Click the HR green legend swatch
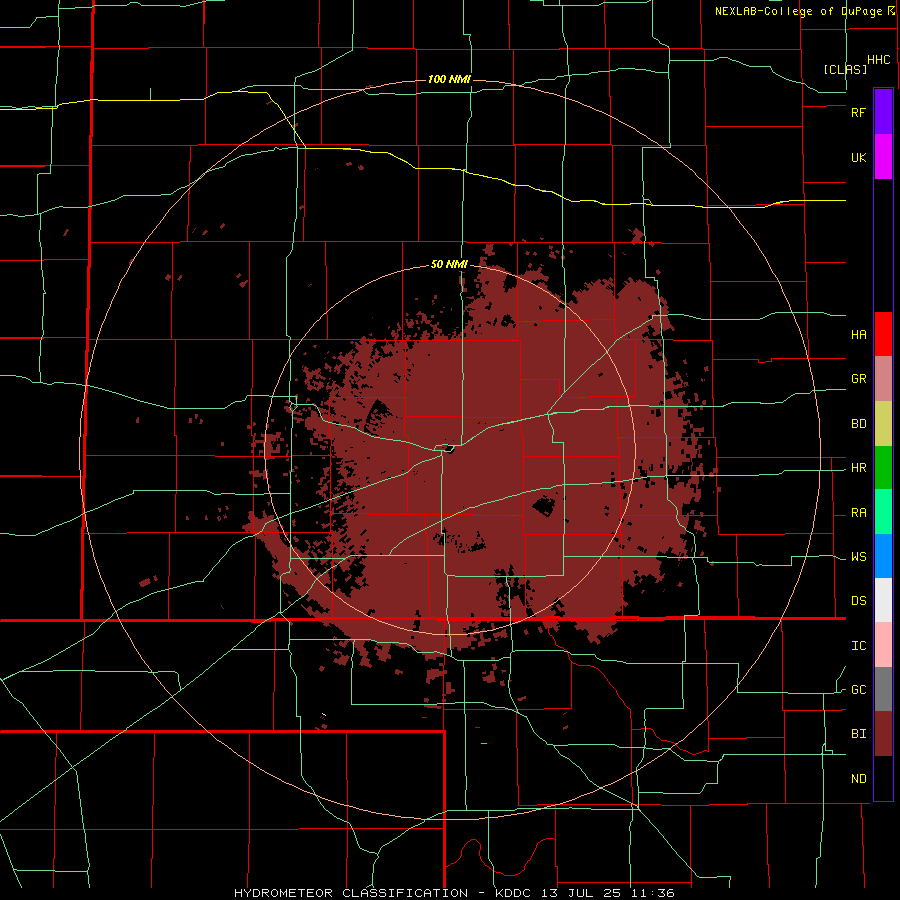900x900 pixels. [x=883, y=468]
